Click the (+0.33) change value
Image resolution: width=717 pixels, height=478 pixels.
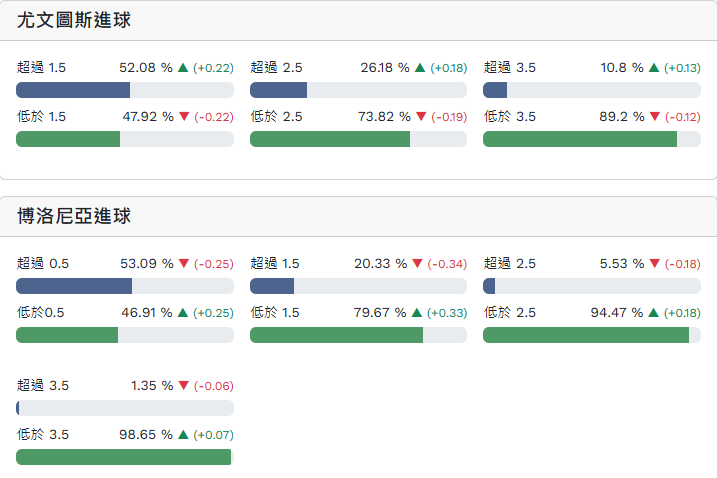(446, 313)
